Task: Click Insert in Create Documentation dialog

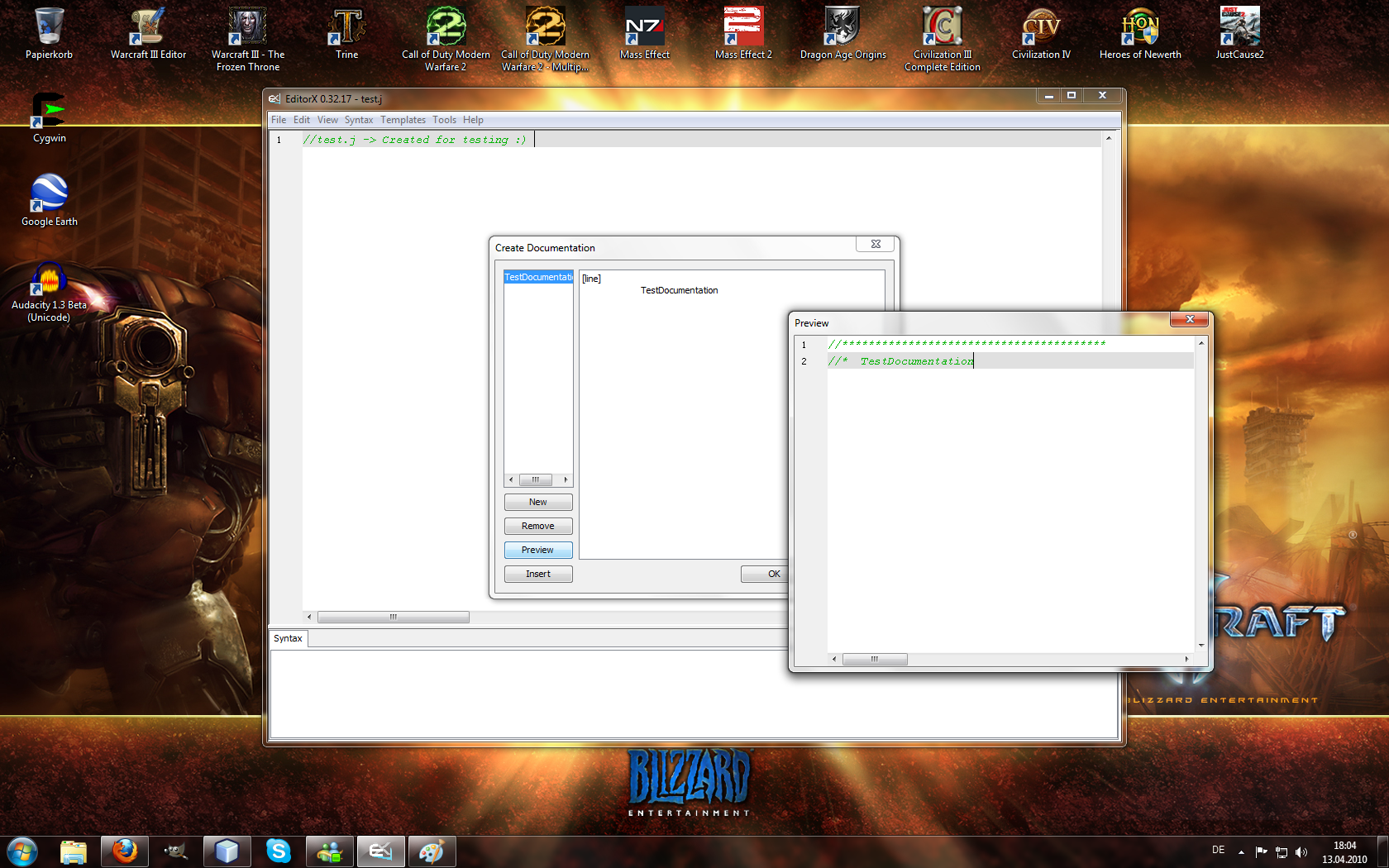Action: tap(538, 574)
